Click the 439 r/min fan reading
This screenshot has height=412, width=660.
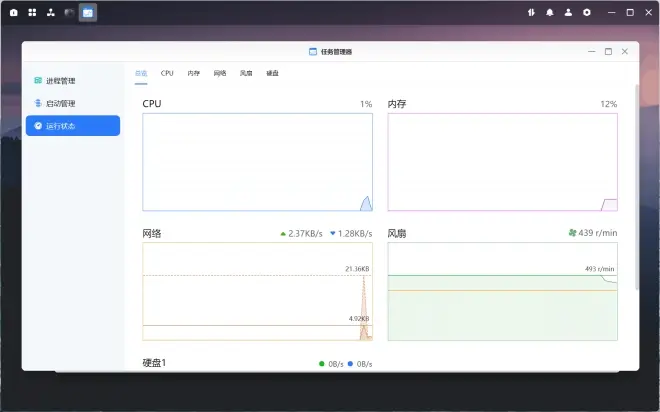[598, 233]
